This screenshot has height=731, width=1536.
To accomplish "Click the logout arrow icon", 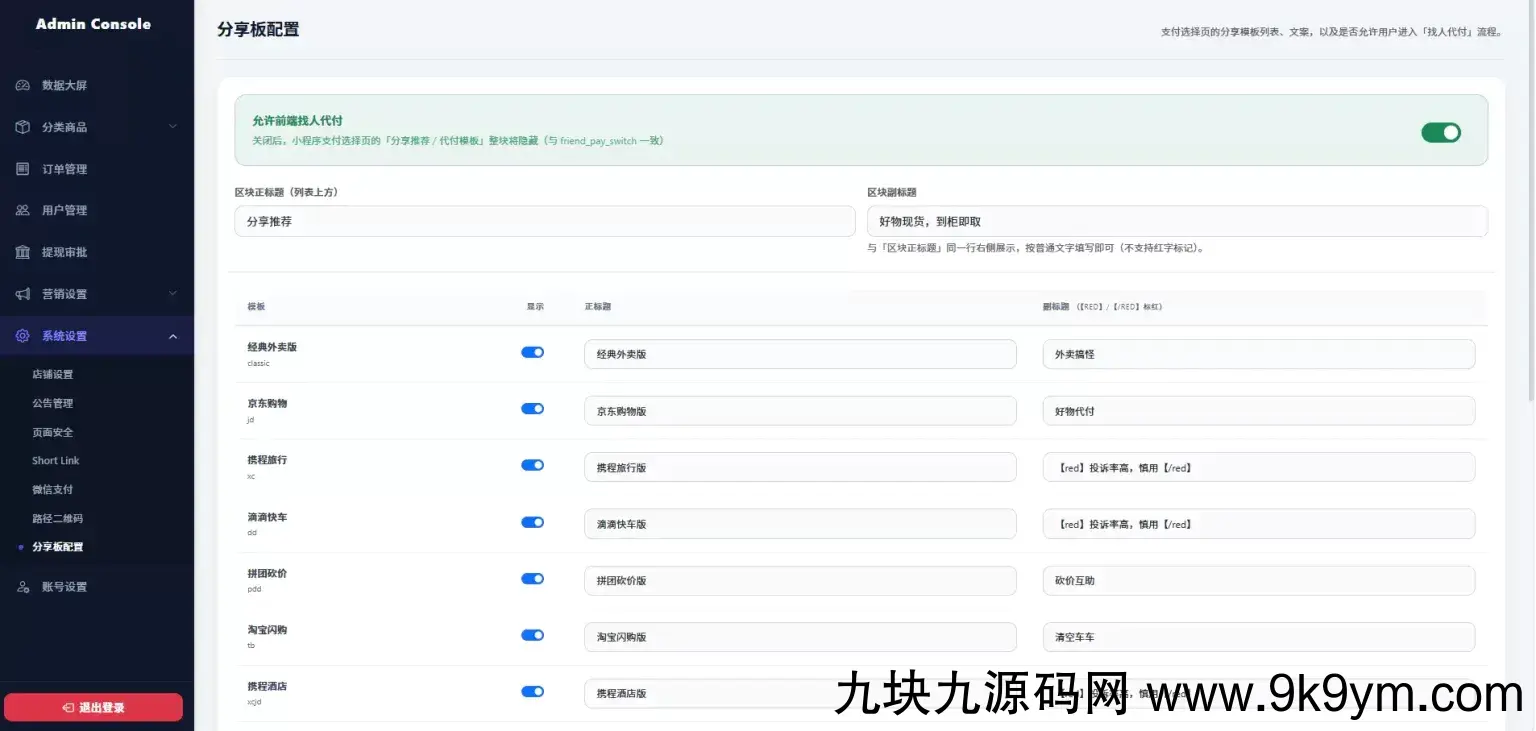I will [x=68, y=708].
